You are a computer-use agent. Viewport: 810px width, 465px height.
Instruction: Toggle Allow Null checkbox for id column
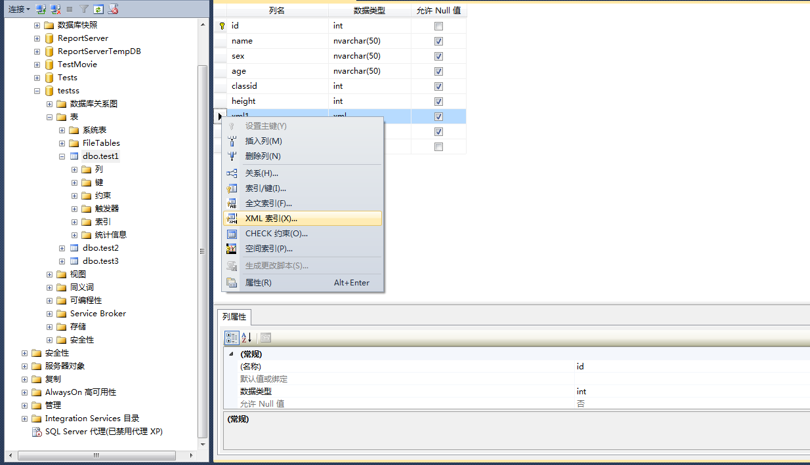(x=439, y=26)
